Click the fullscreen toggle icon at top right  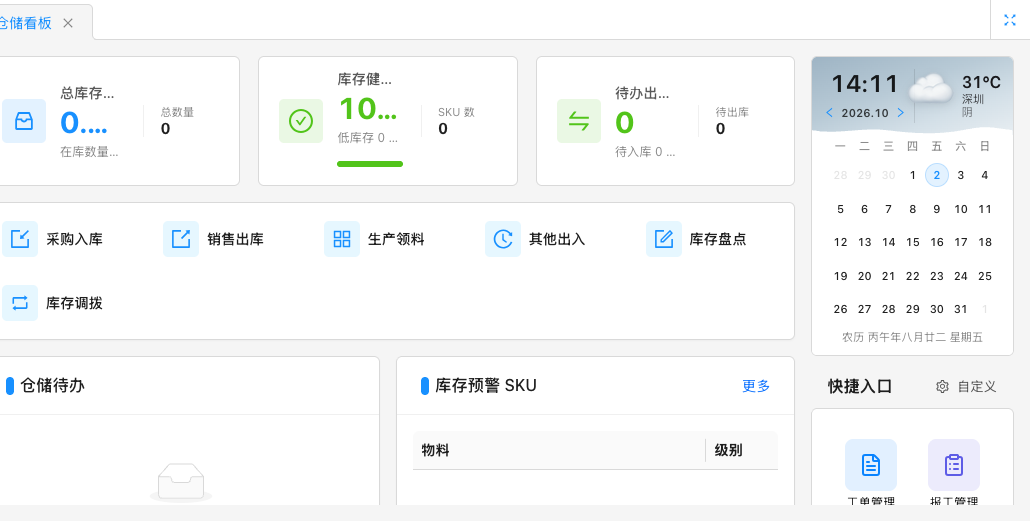coord(1010,20)
